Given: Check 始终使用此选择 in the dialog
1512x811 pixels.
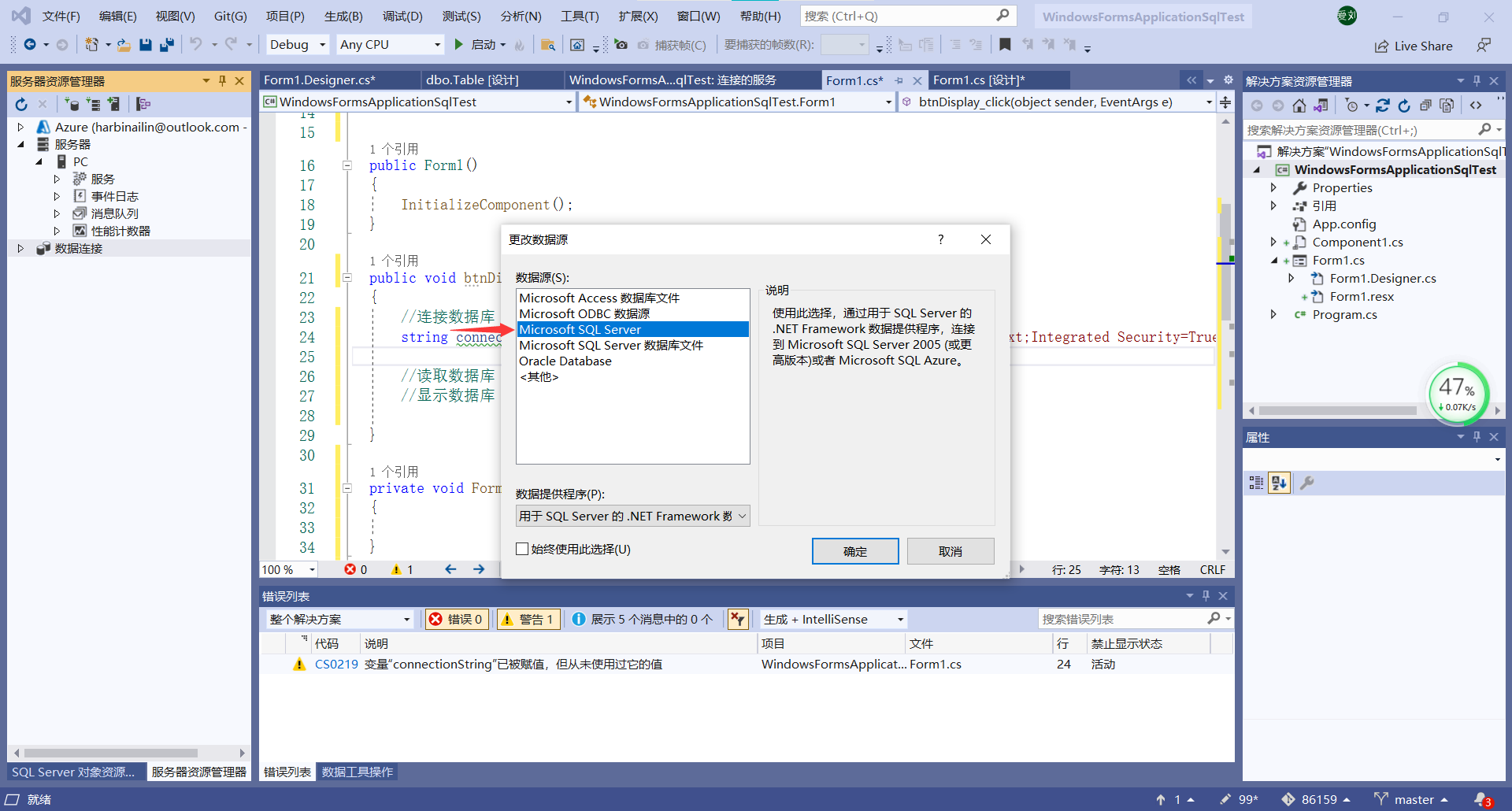Looking at the screenshot, I should (x=522, y=548).
